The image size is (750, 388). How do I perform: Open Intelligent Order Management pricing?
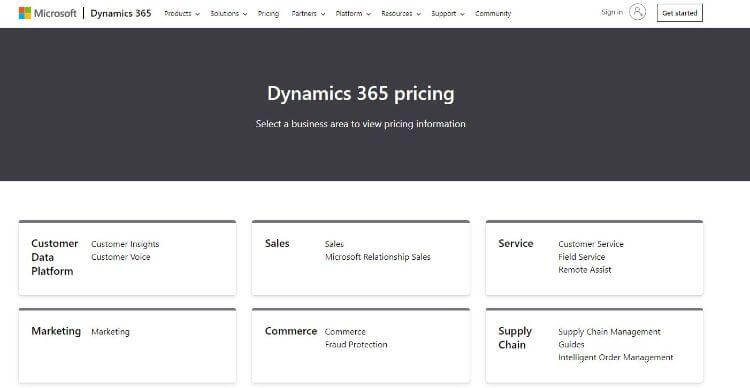click(616, 357)
